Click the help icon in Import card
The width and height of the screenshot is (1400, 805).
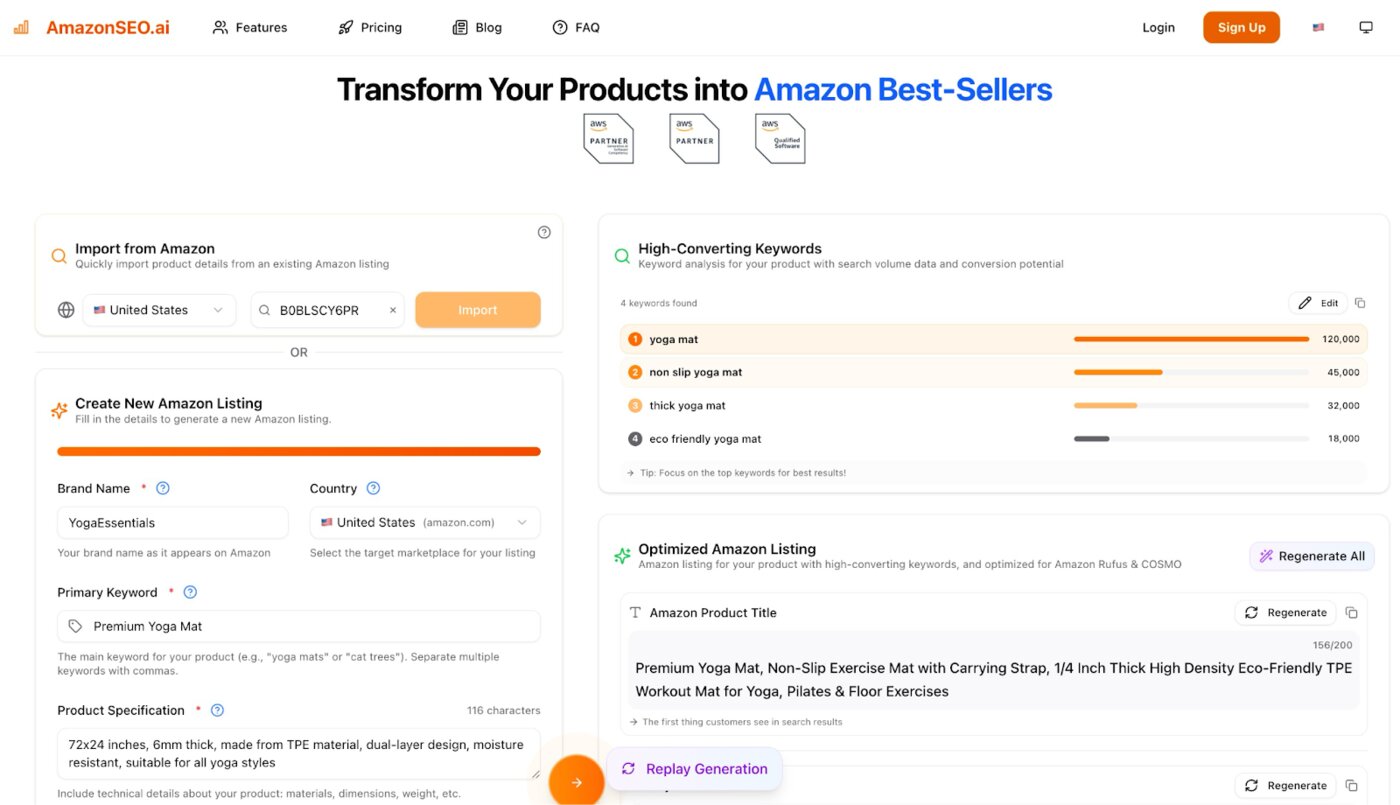544,232
